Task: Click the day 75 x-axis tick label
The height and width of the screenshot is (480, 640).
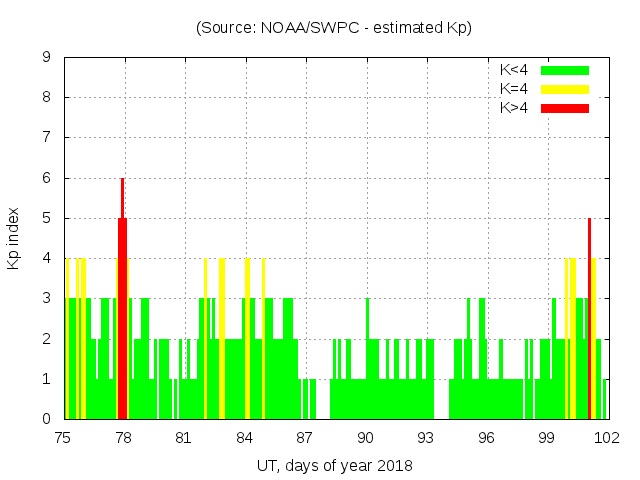Action: (x=63, y=438)
